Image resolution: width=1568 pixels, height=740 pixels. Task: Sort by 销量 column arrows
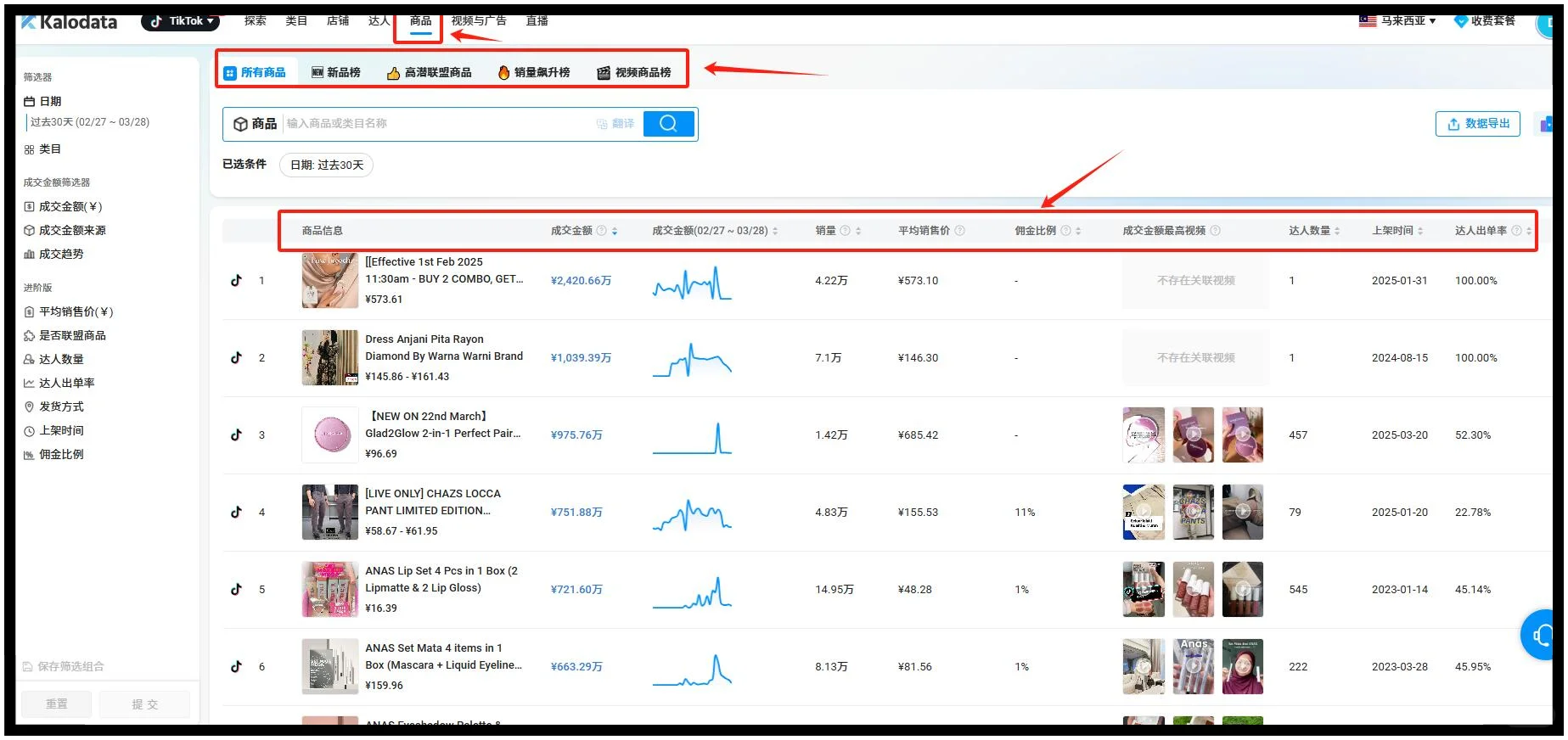858,231
